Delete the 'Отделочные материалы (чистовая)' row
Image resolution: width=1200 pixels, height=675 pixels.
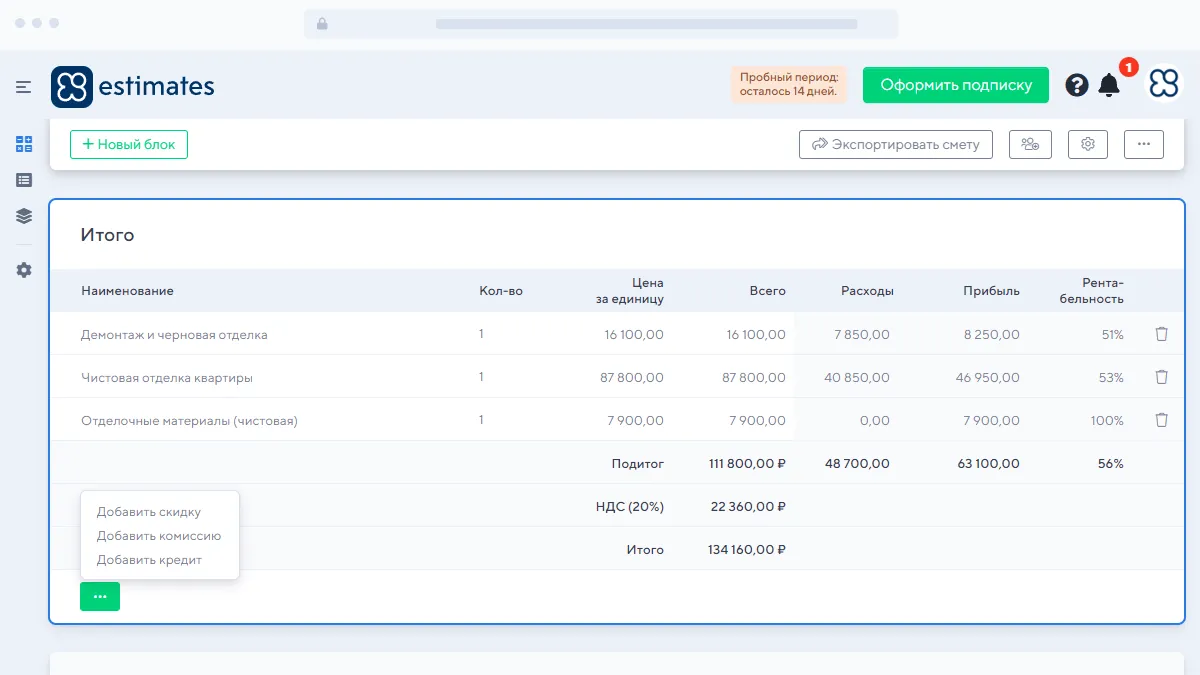click(1161, 420)
